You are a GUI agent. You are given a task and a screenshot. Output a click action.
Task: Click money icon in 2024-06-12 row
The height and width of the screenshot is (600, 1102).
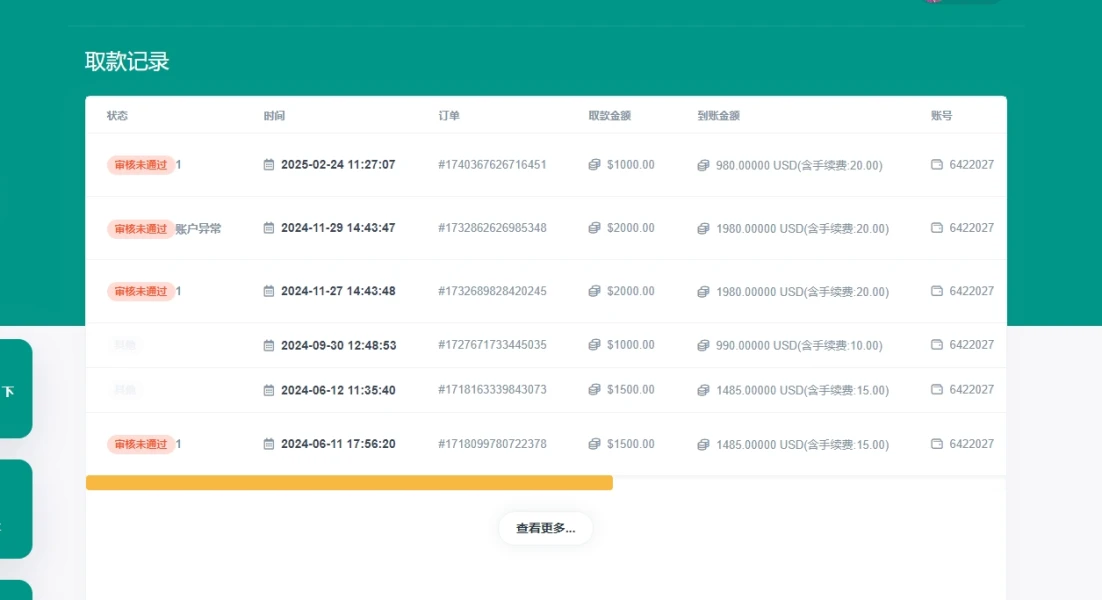click(594, 390)
